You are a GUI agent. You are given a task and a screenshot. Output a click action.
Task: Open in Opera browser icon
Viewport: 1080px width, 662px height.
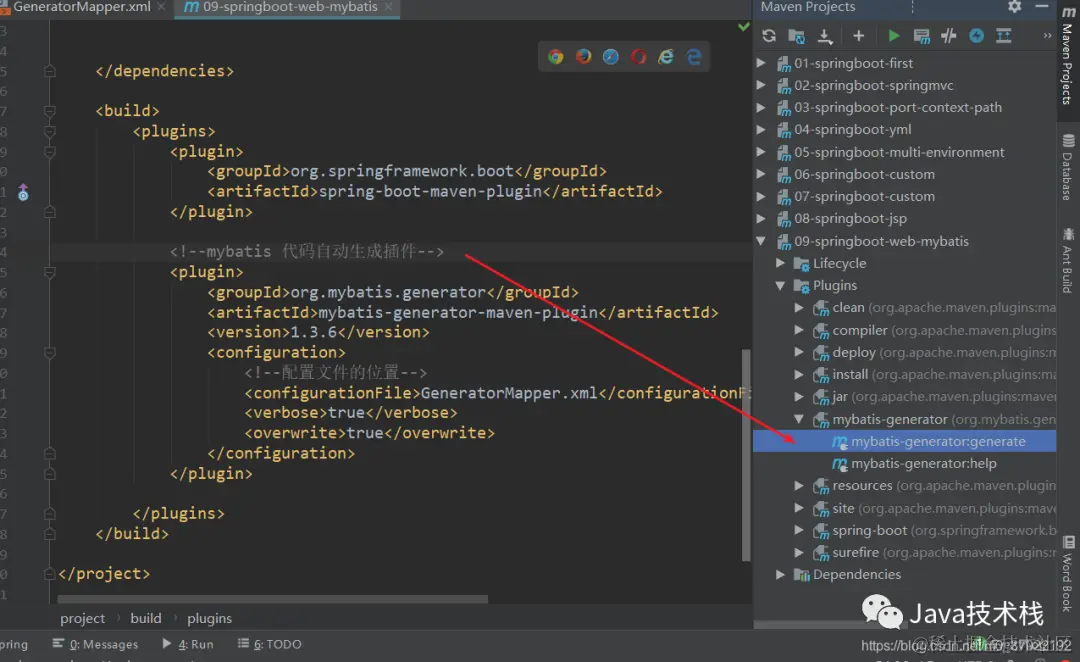(x=638, y=56)
